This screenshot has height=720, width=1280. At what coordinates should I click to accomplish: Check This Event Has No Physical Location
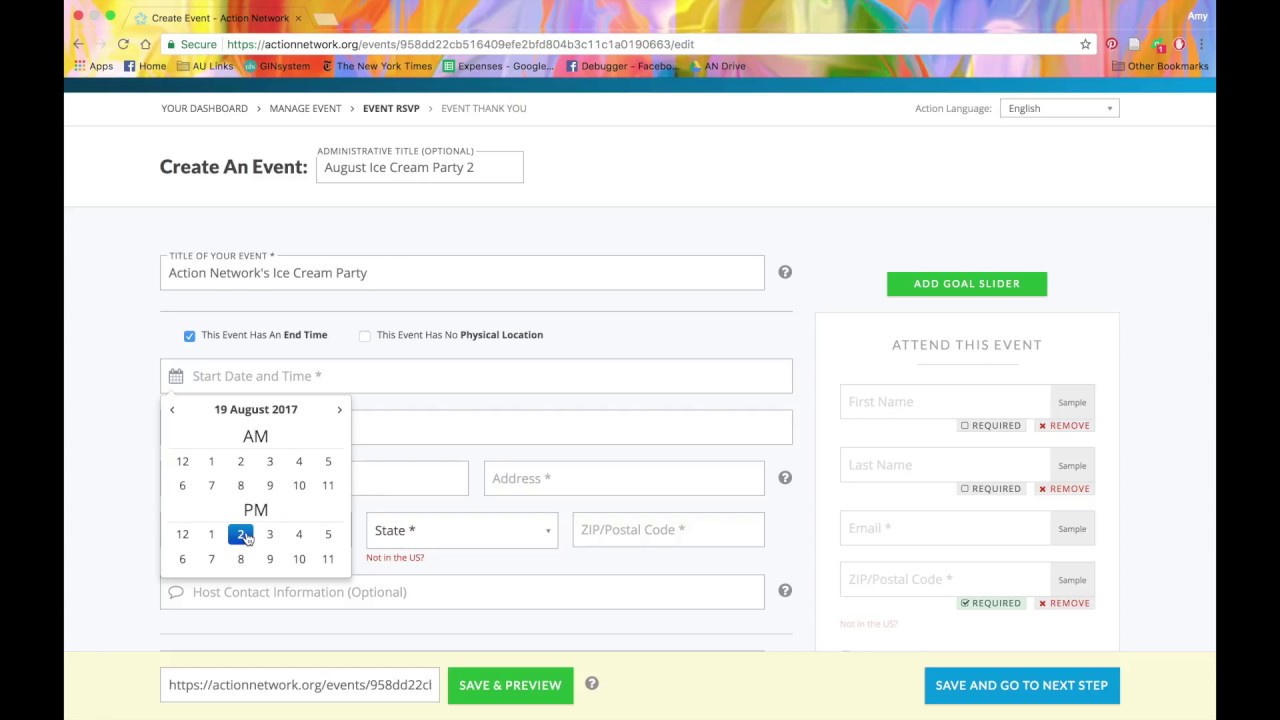[365, 336]
